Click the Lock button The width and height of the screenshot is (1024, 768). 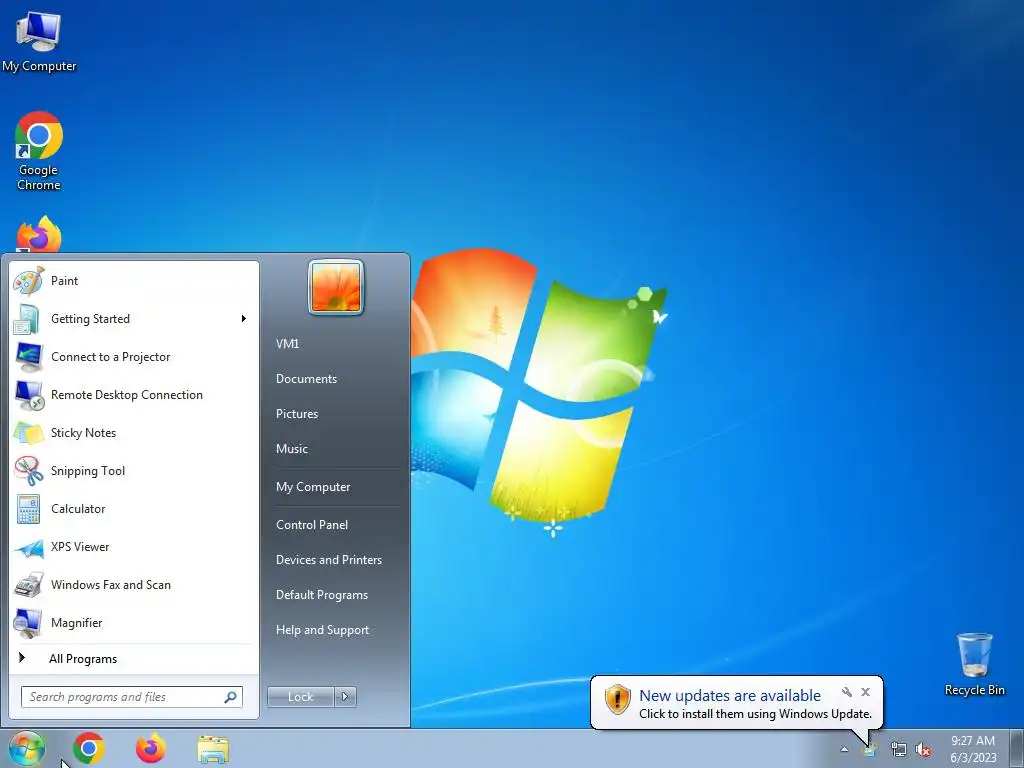point(300,697)
